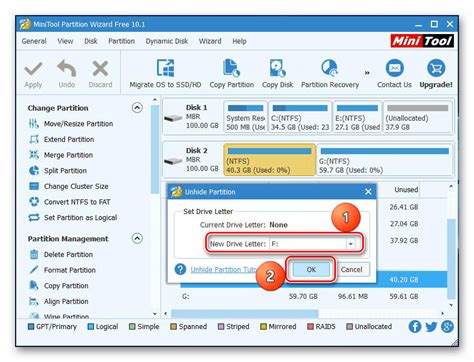
Task: Show more toolbar items via double chevron
Action: [x=367, y=73]
